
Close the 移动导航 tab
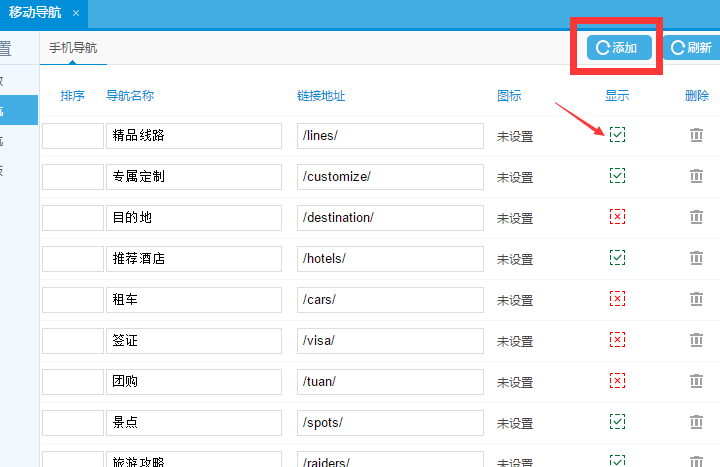point(76,13)
